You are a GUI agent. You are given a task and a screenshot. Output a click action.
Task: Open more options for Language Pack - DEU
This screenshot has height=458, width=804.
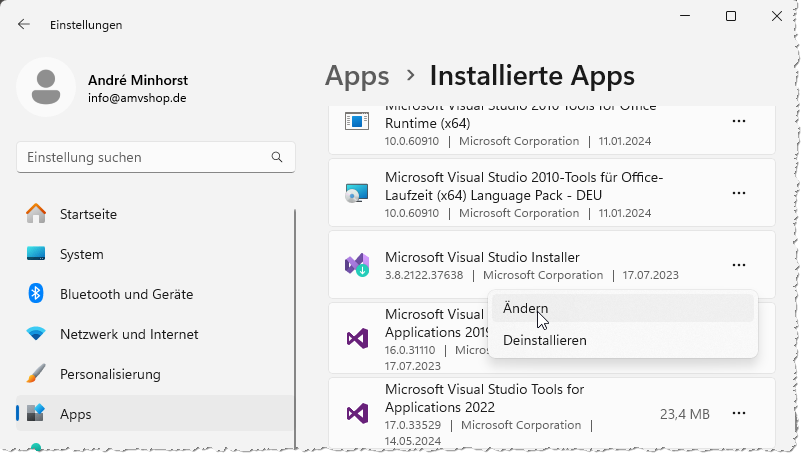pos(739,193)
